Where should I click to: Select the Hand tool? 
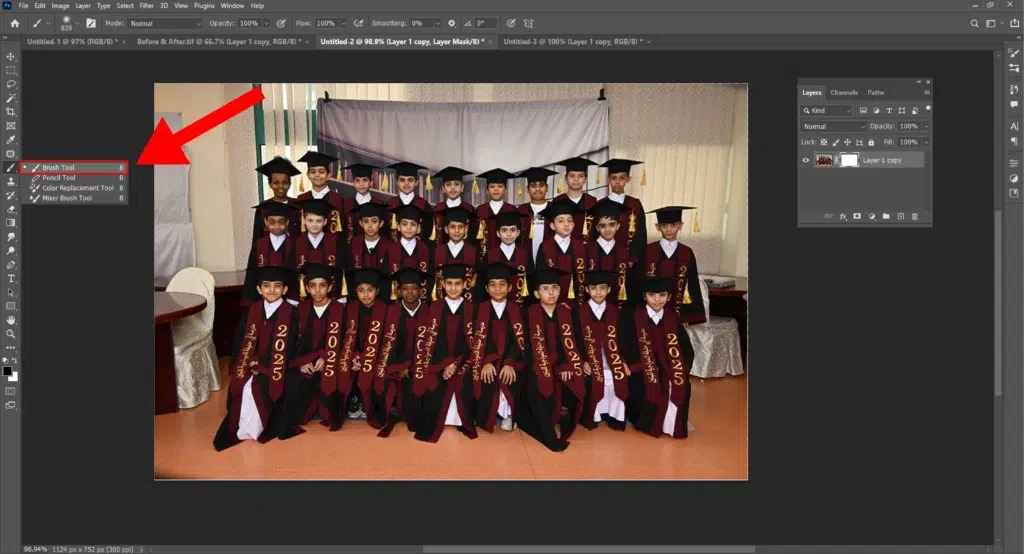(11, 320)
